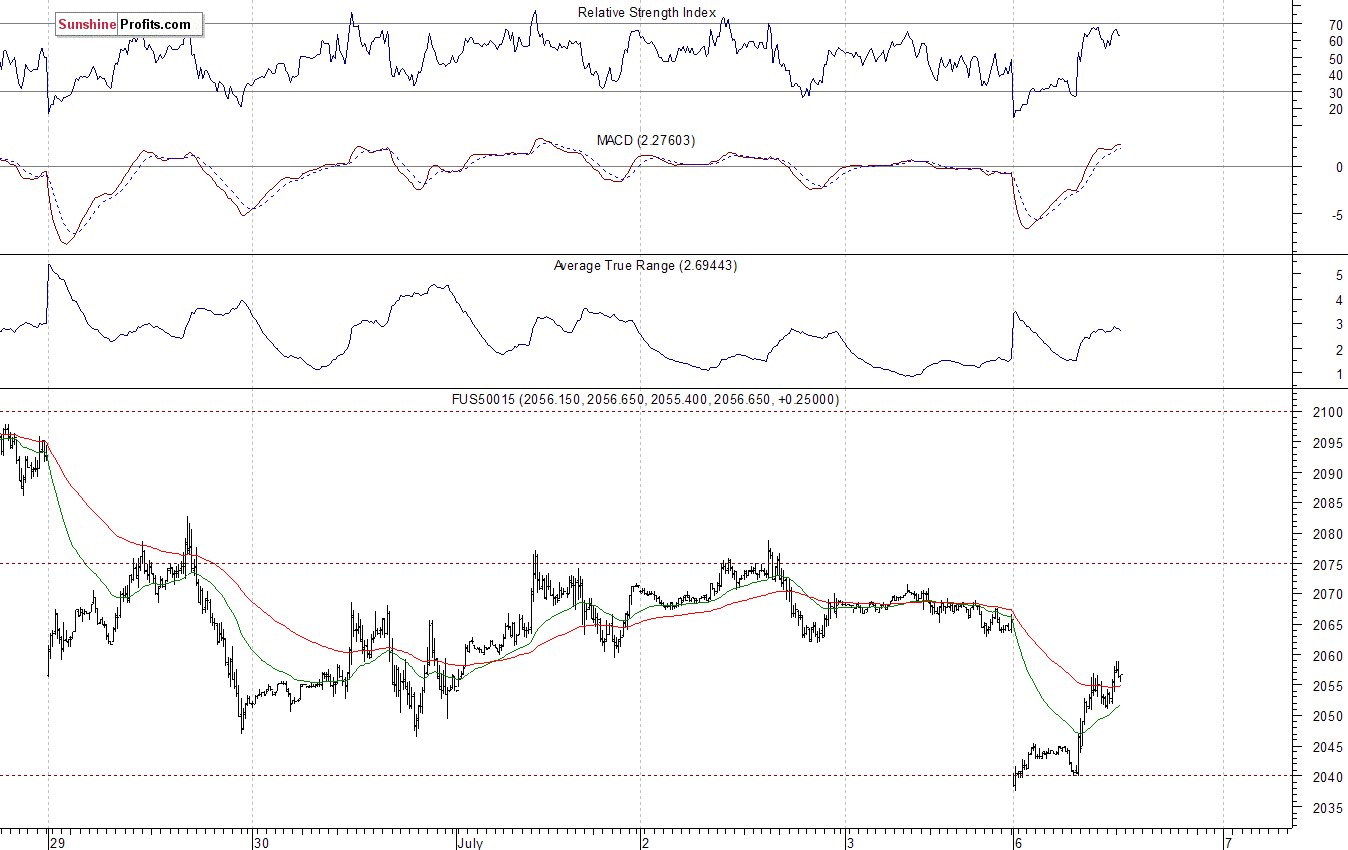Click the SunshineProfits.com logo

click(x=129, y=24)
